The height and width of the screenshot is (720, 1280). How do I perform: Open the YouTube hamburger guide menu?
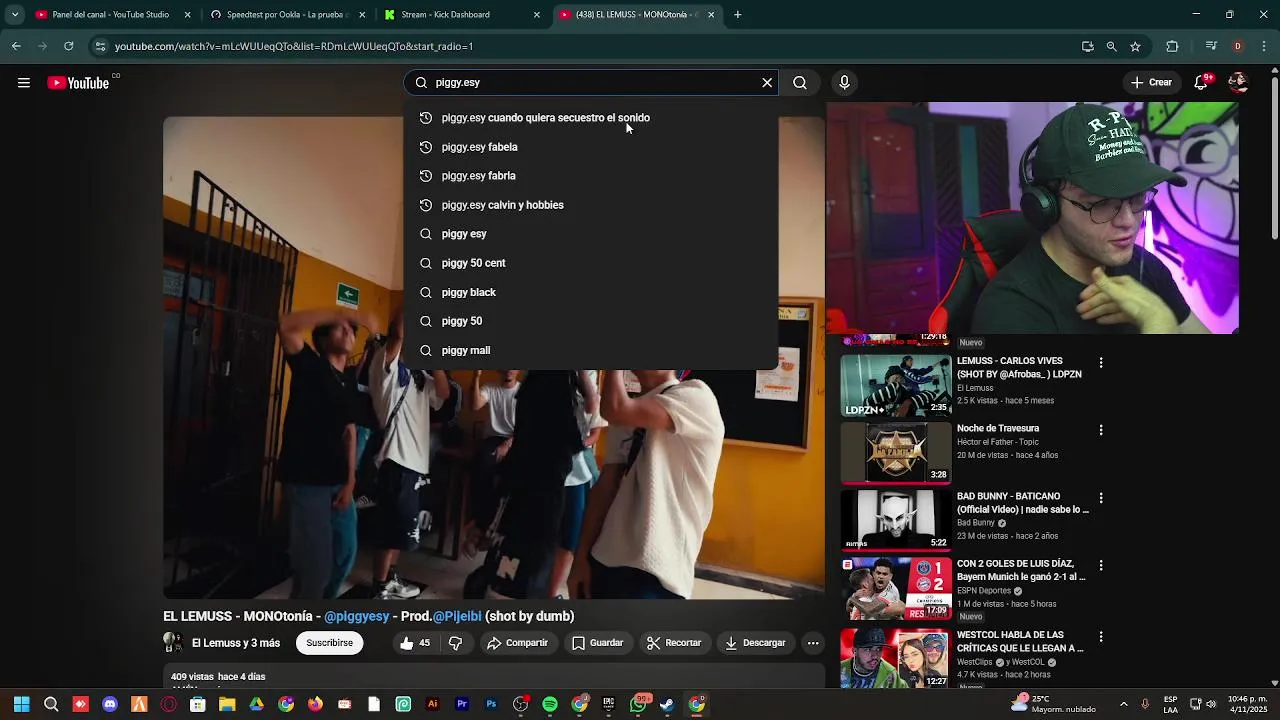pyautogui.click(x=23, y=83)
